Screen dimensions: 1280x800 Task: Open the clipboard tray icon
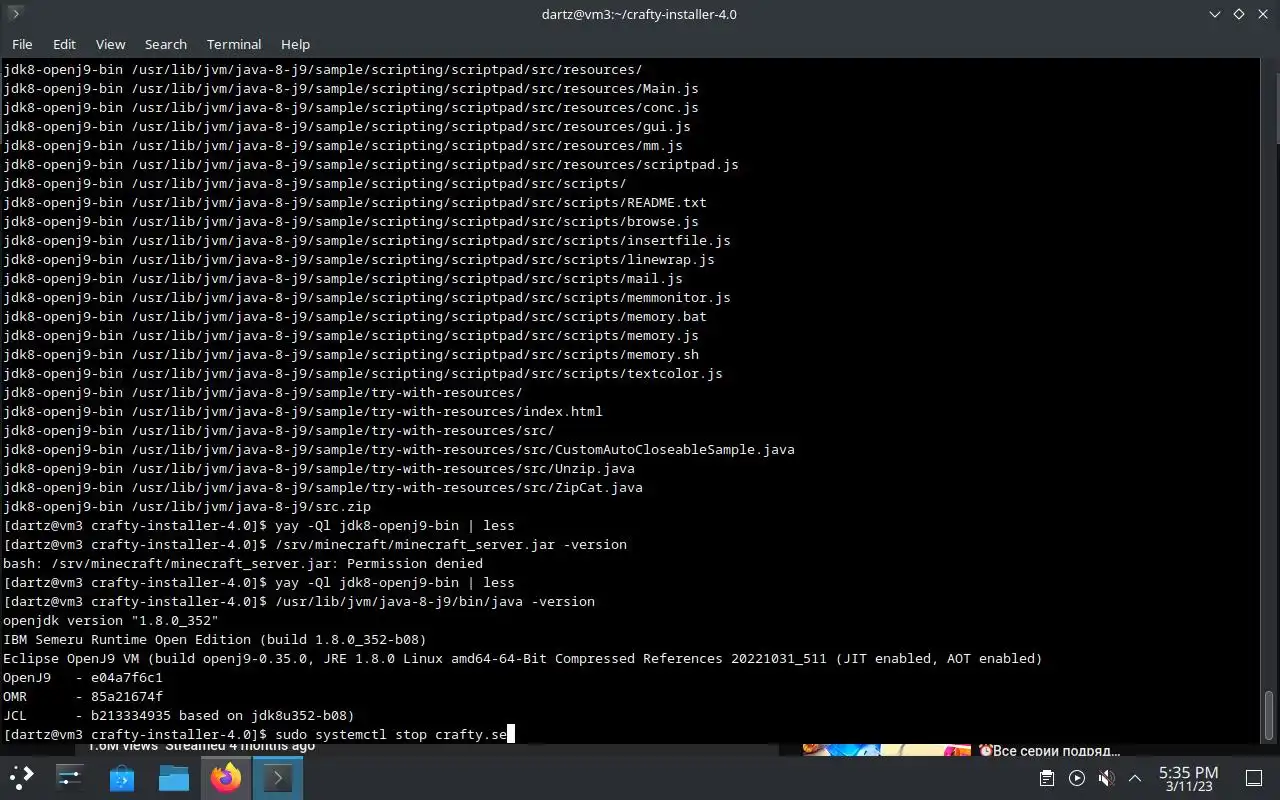coord(1047,778)
